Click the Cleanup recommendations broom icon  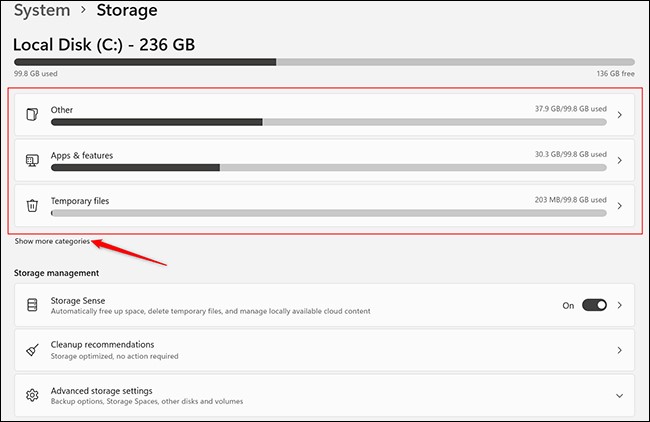[32, 350]
